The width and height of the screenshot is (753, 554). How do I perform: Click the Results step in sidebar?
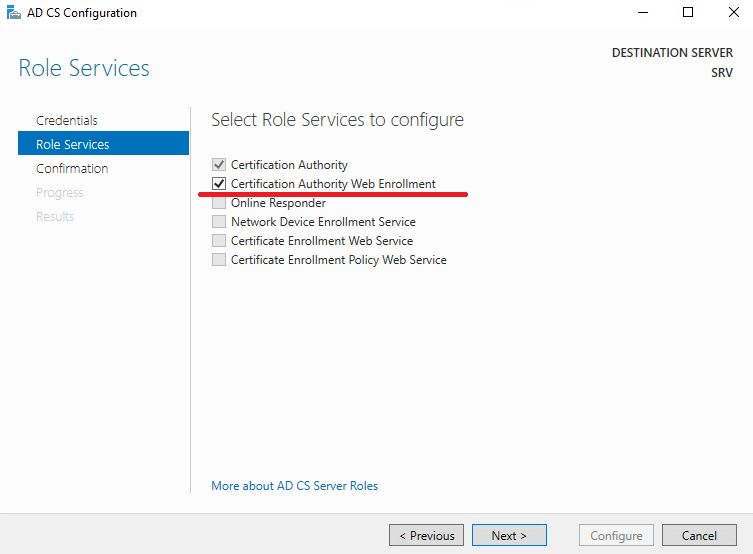click(x=55, y=217)
